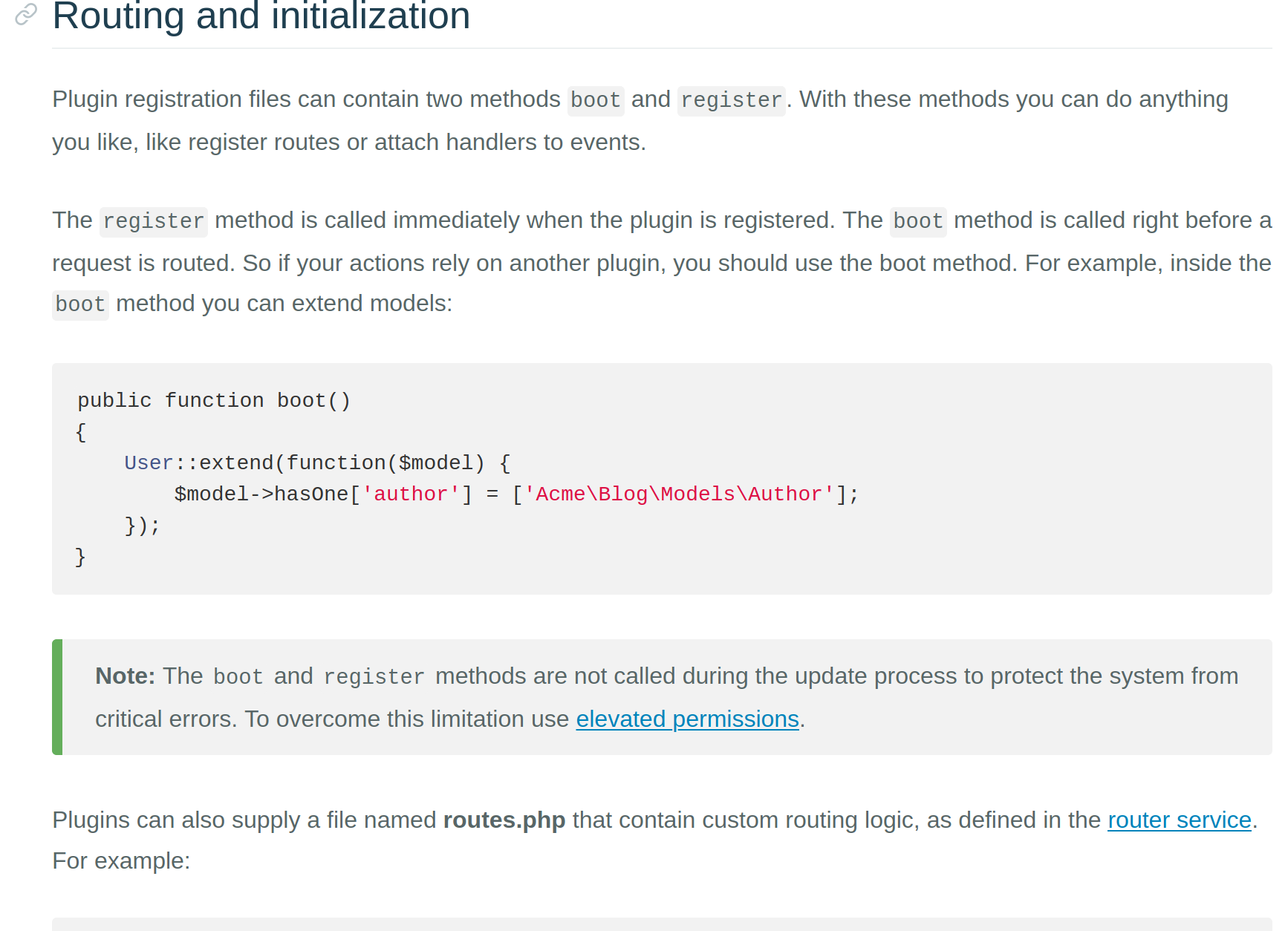Click the inline boot code in first paragraph
This screenshot has width=1288, height=931.
596,100
